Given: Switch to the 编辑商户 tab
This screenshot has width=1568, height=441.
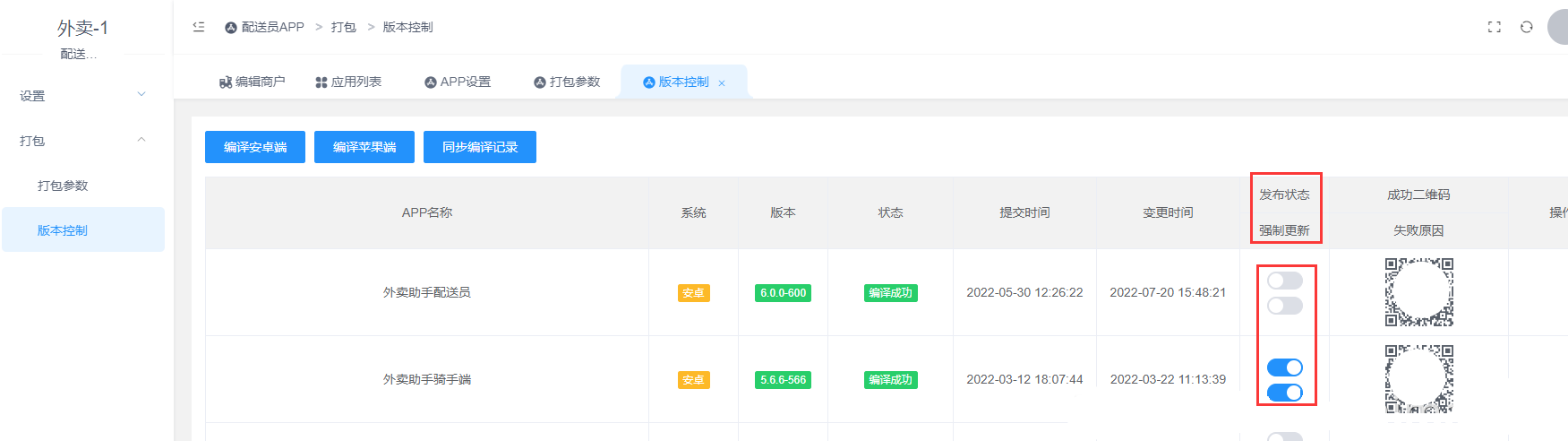Looking at the screenshot, I should pyautogui.click(x=253, y=82).
